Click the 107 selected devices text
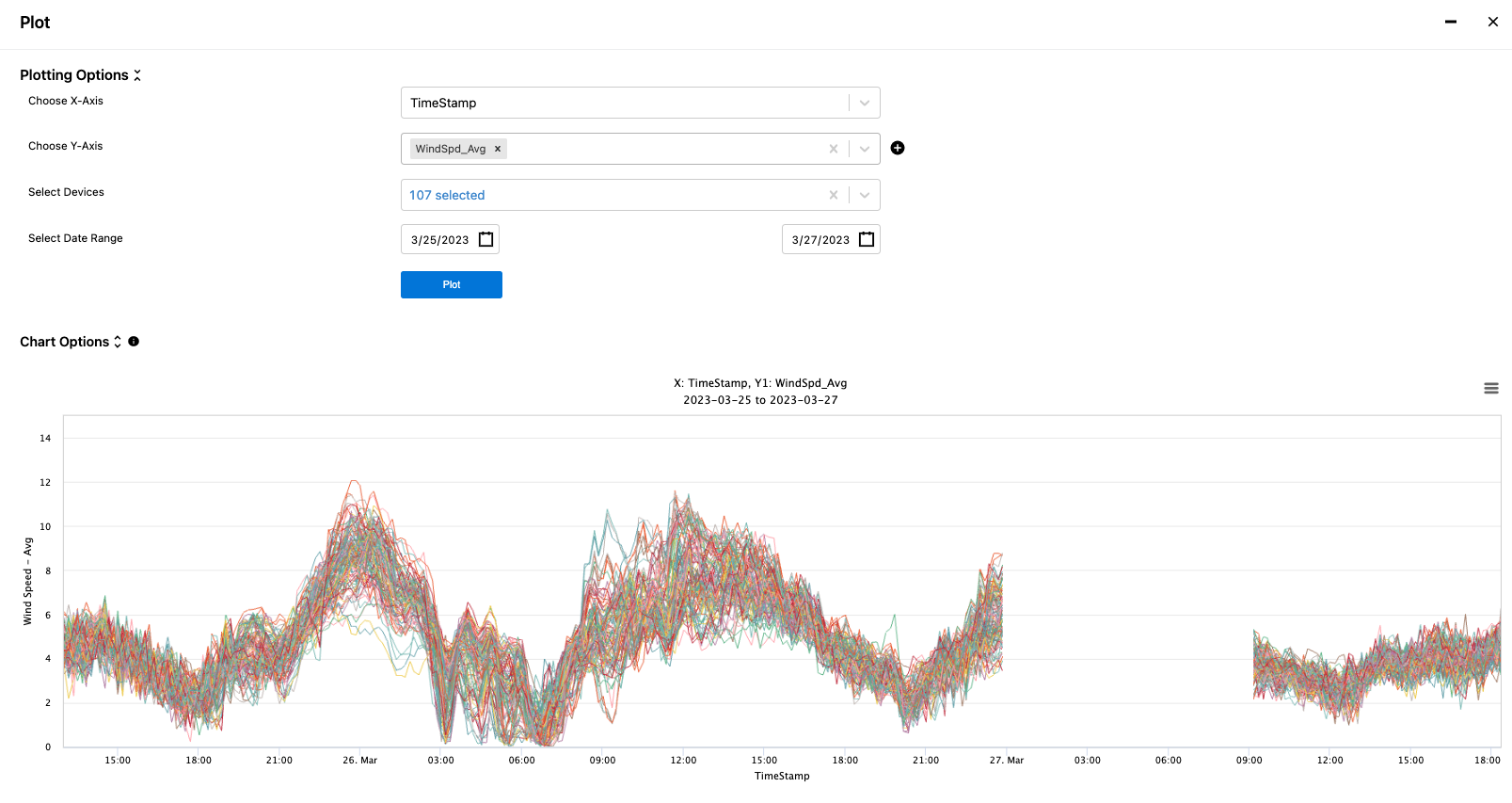The height and width of the screenshot is (803, 1512). 447,195
